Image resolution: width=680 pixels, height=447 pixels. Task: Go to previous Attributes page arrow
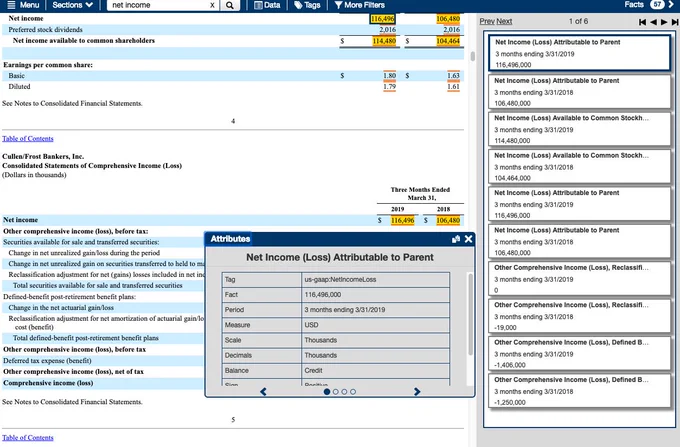(x=263, y=392)
